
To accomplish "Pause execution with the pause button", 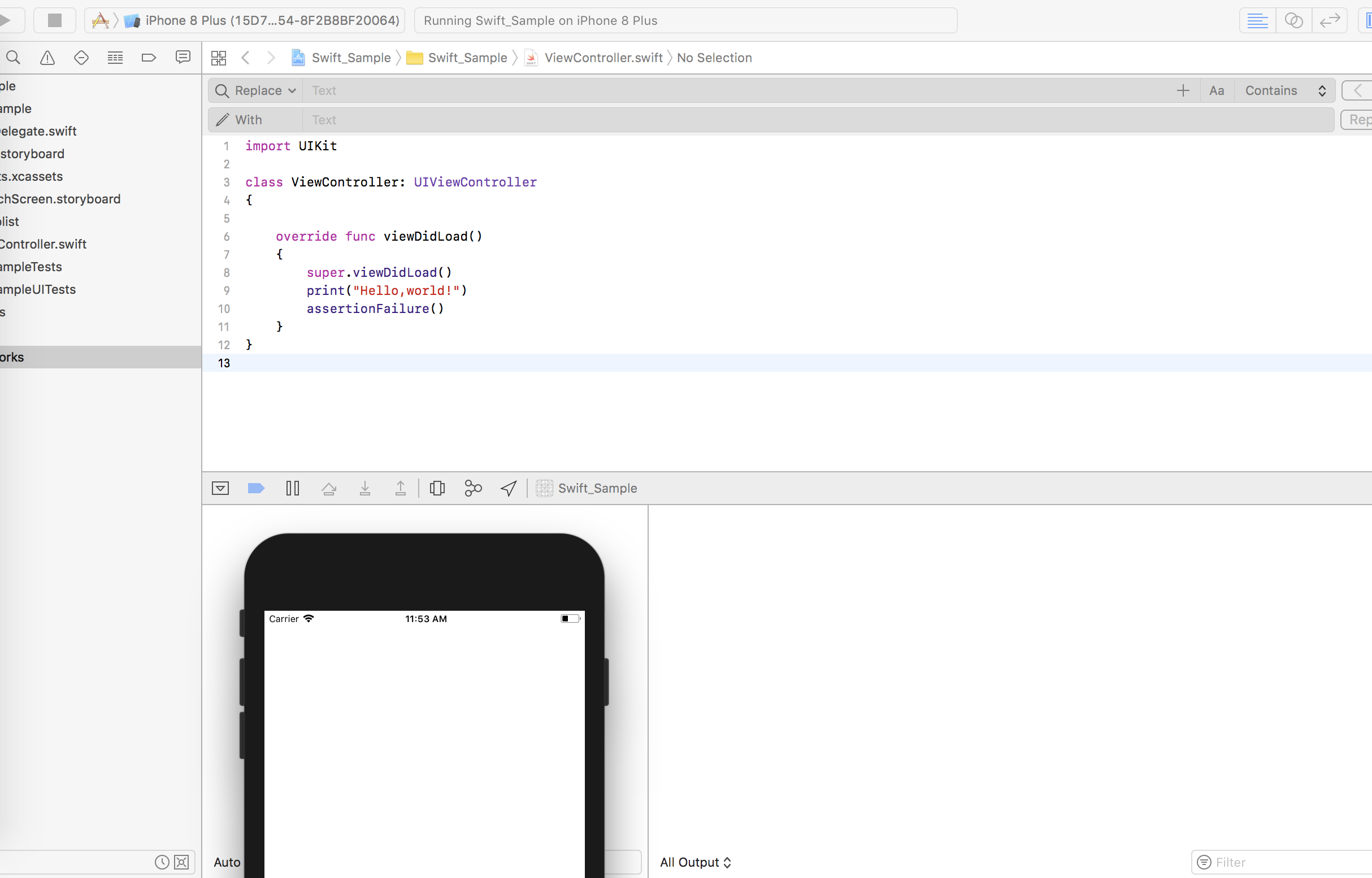I will (293, 488).
